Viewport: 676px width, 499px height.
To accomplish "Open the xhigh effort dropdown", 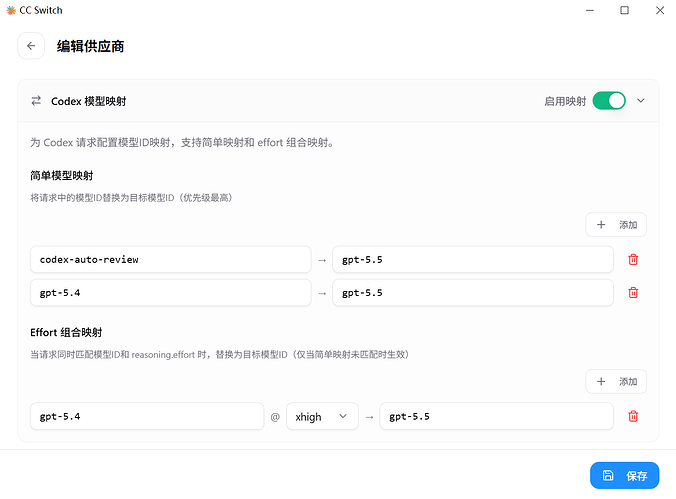I will pyautogui.click(x=322, y=417).
